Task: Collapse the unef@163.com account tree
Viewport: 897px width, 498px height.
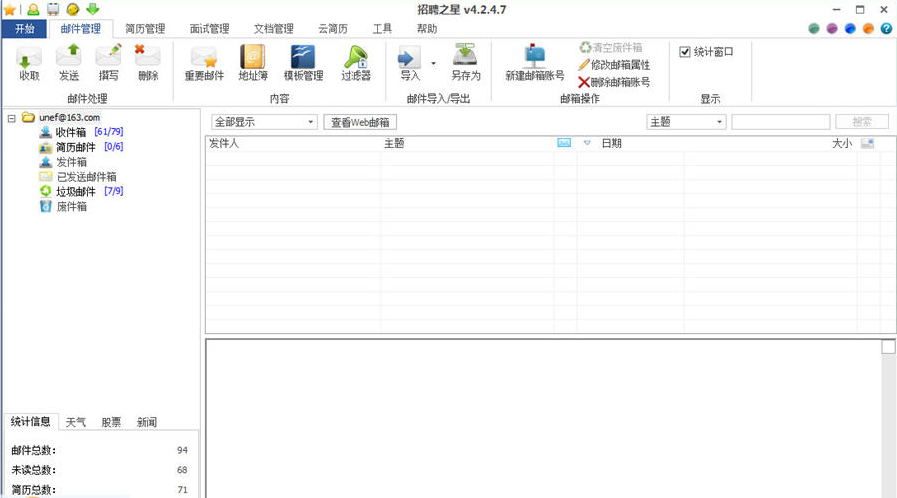Action: 11,118
